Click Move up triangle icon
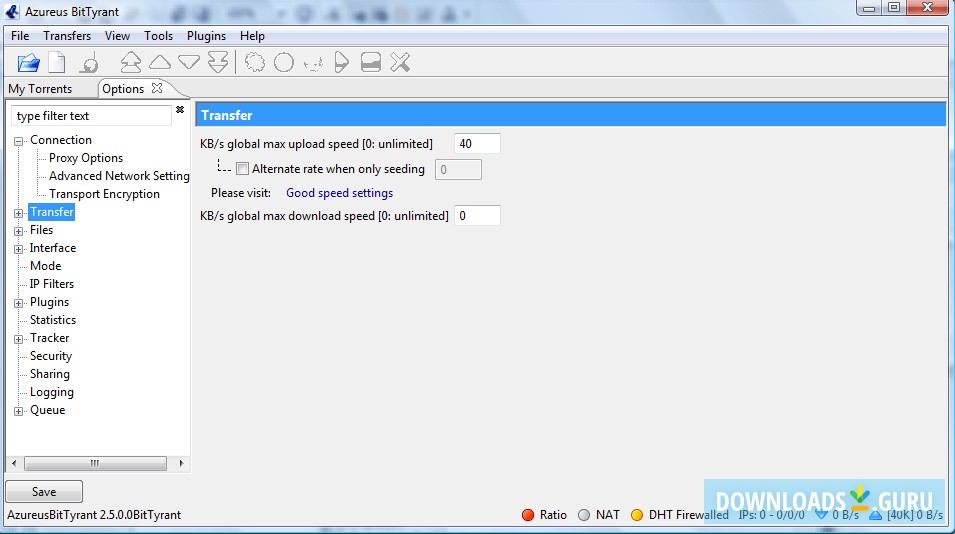This screenshot has width=955, height=534. point(160,61)
